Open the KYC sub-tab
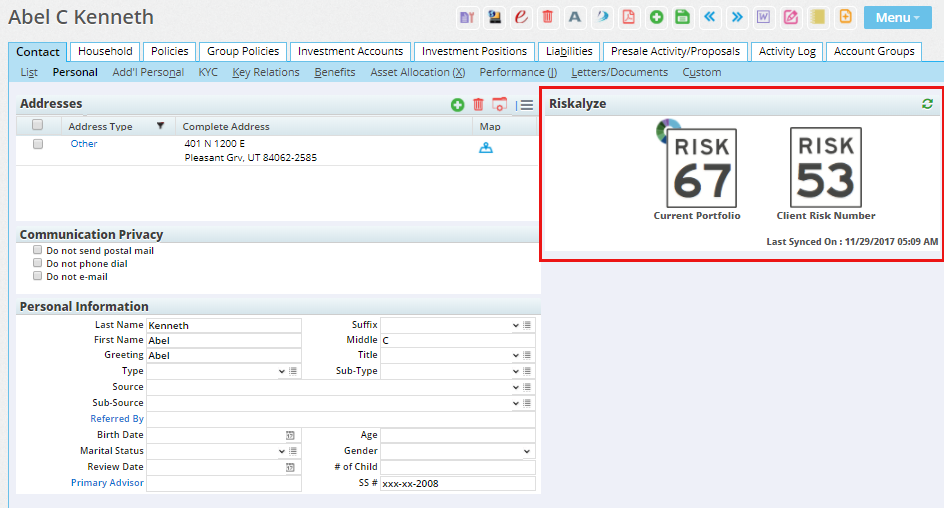This screenshot has width=944, height=508. point(208,72)
